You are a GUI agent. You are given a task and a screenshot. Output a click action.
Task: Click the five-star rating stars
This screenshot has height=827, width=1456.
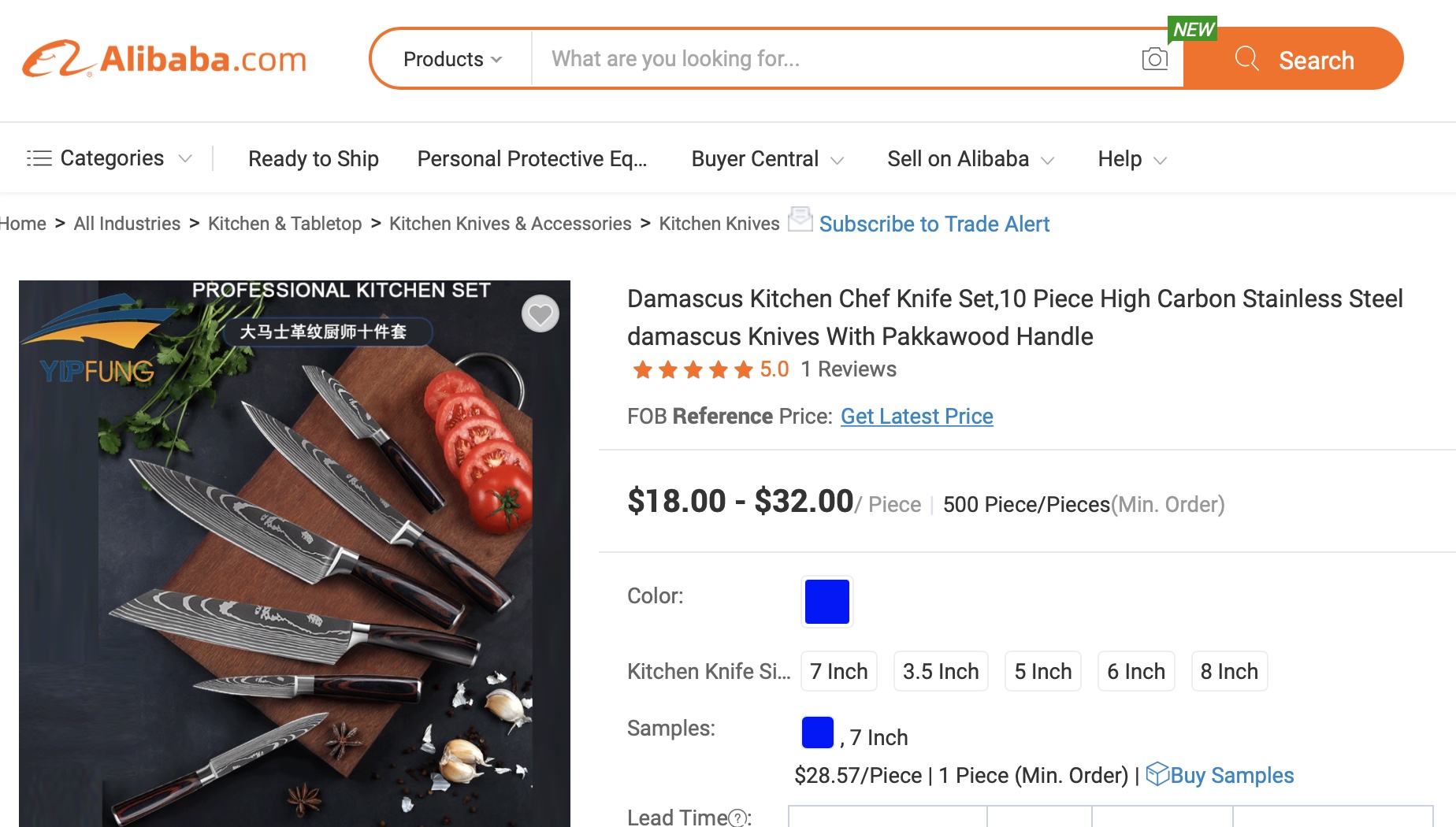[693, 369]
